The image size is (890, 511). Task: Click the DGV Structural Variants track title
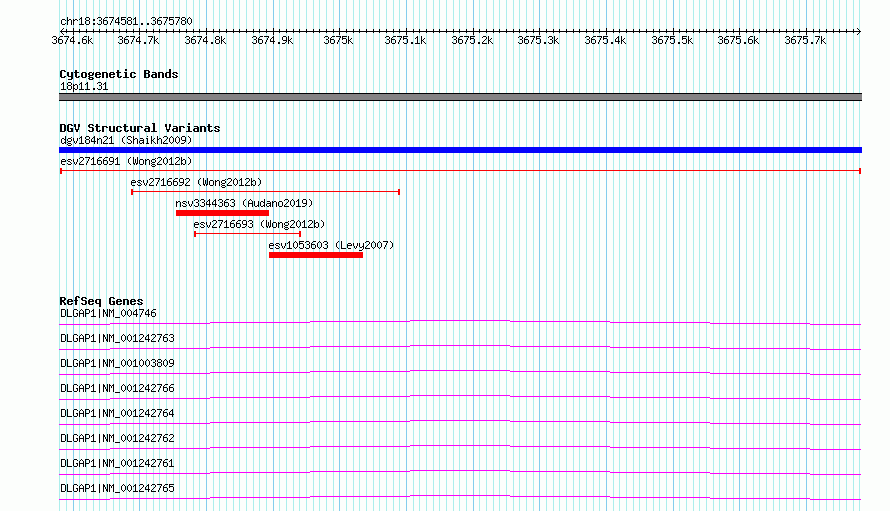click(140, 128)
